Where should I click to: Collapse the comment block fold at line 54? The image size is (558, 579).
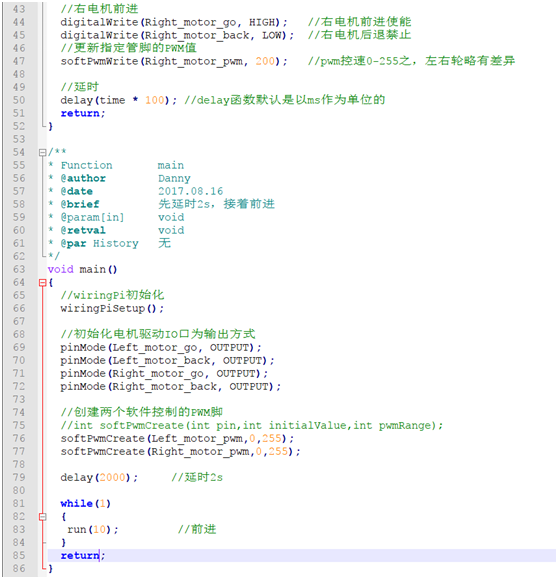coord(42,152)
